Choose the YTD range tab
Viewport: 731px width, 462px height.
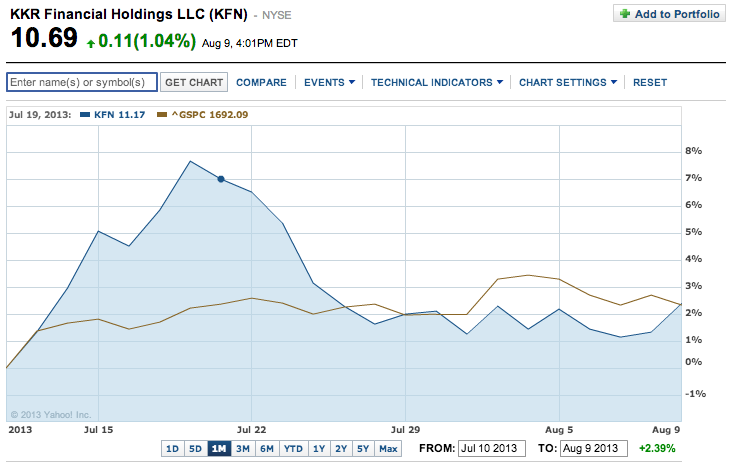(293, 448)
